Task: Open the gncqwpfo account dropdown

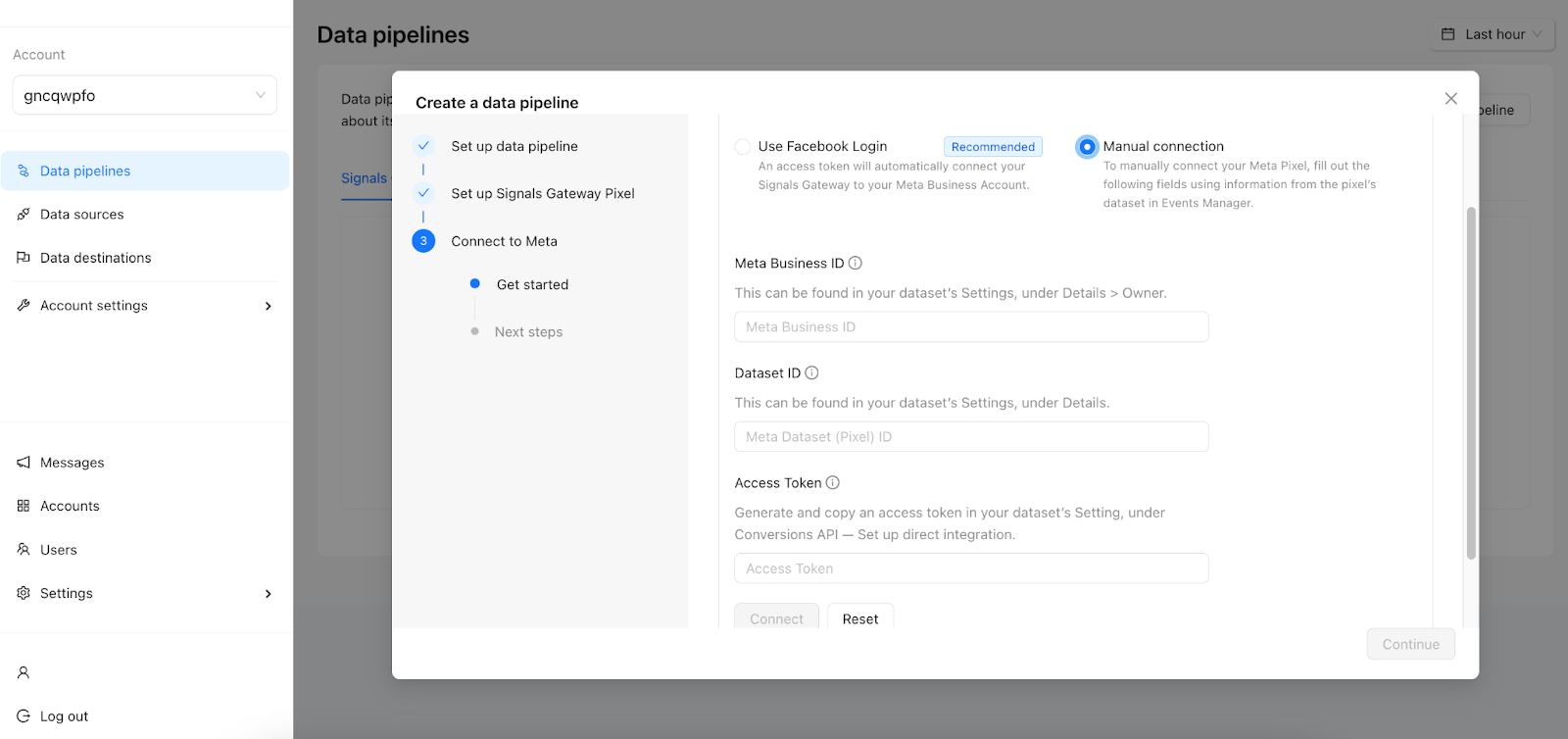Action: 144,95
